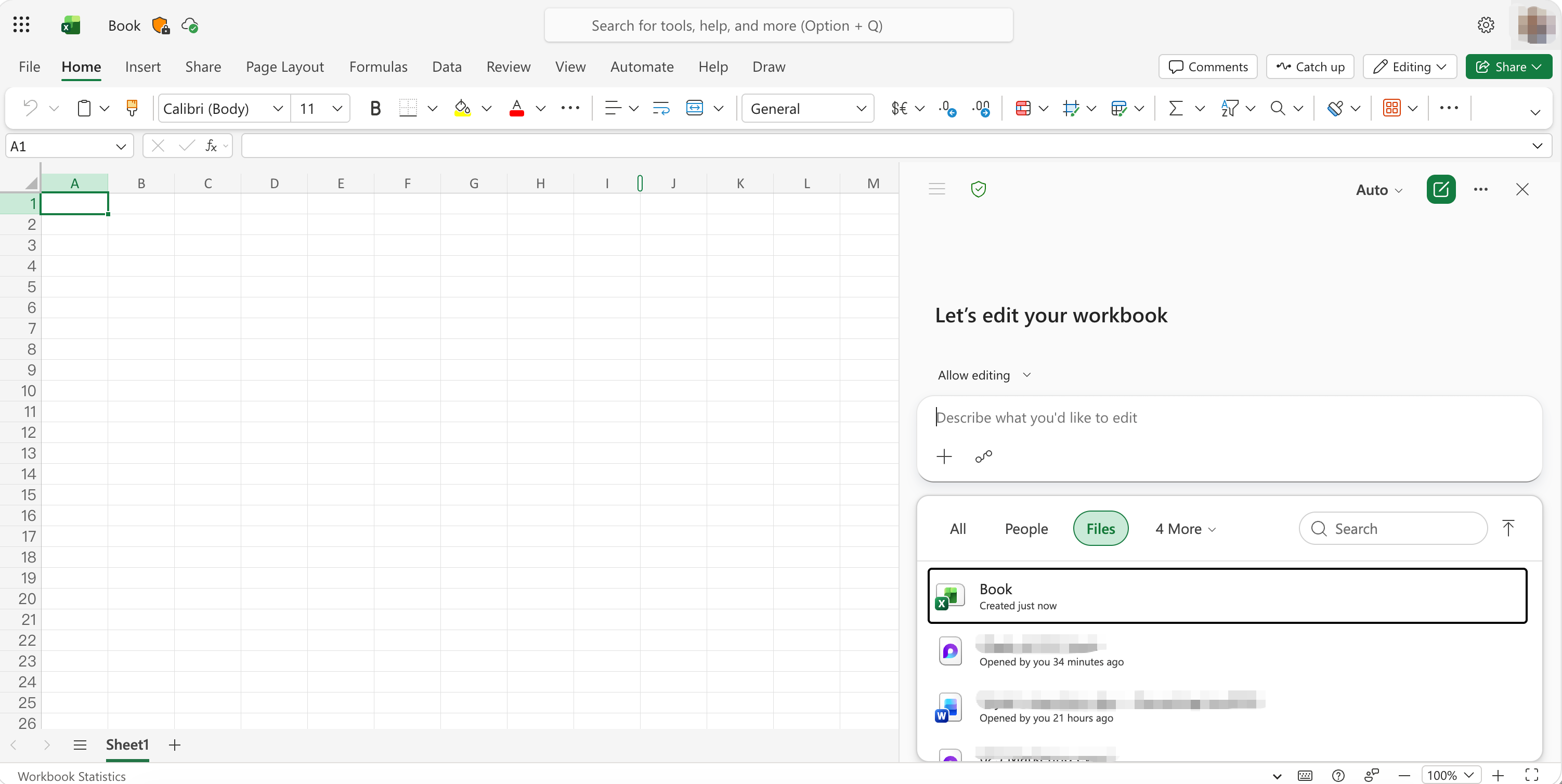Open the General number format dropdown
Screen dimensions: 1562x784
pos(807,109)
